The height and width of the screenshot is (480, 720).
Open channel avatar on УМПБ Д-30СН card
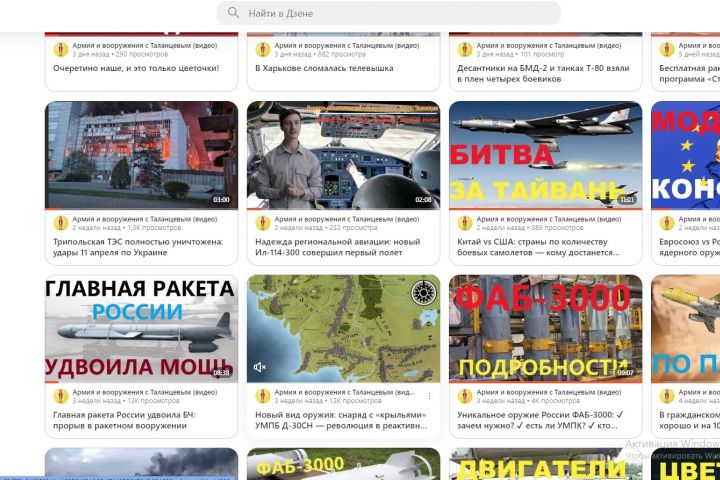[263, 396]
